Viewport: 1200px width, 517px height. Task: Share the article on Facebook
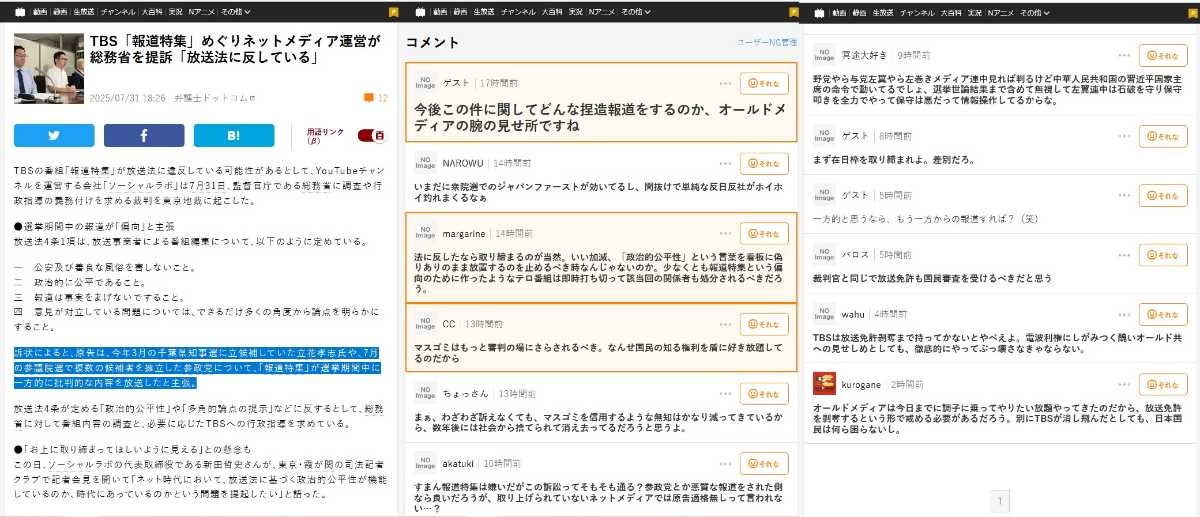(144, 136)
